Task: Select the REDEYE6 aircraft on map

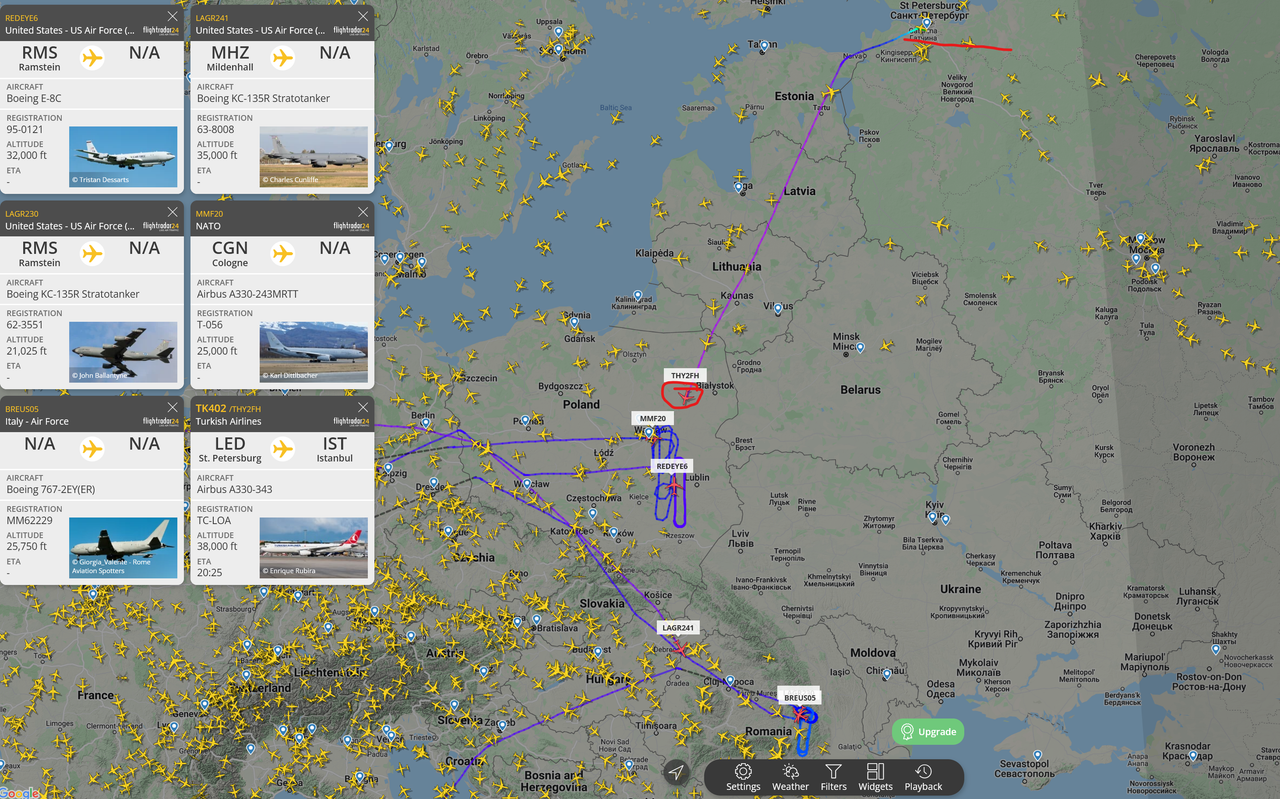Action: coord(674,488)
